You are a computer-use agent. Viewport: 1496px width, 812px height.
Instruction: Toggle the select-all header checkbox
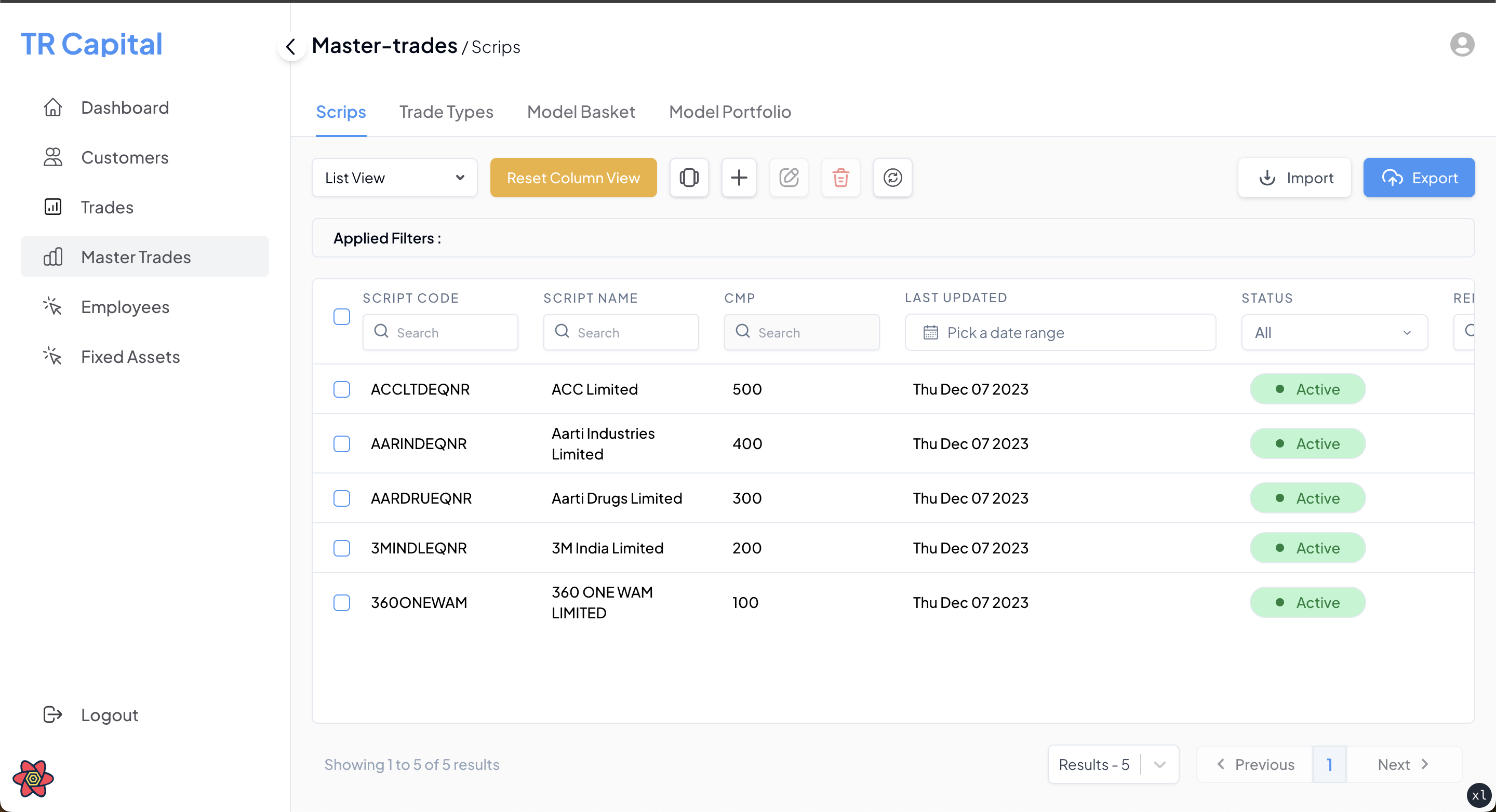point(341,317)
